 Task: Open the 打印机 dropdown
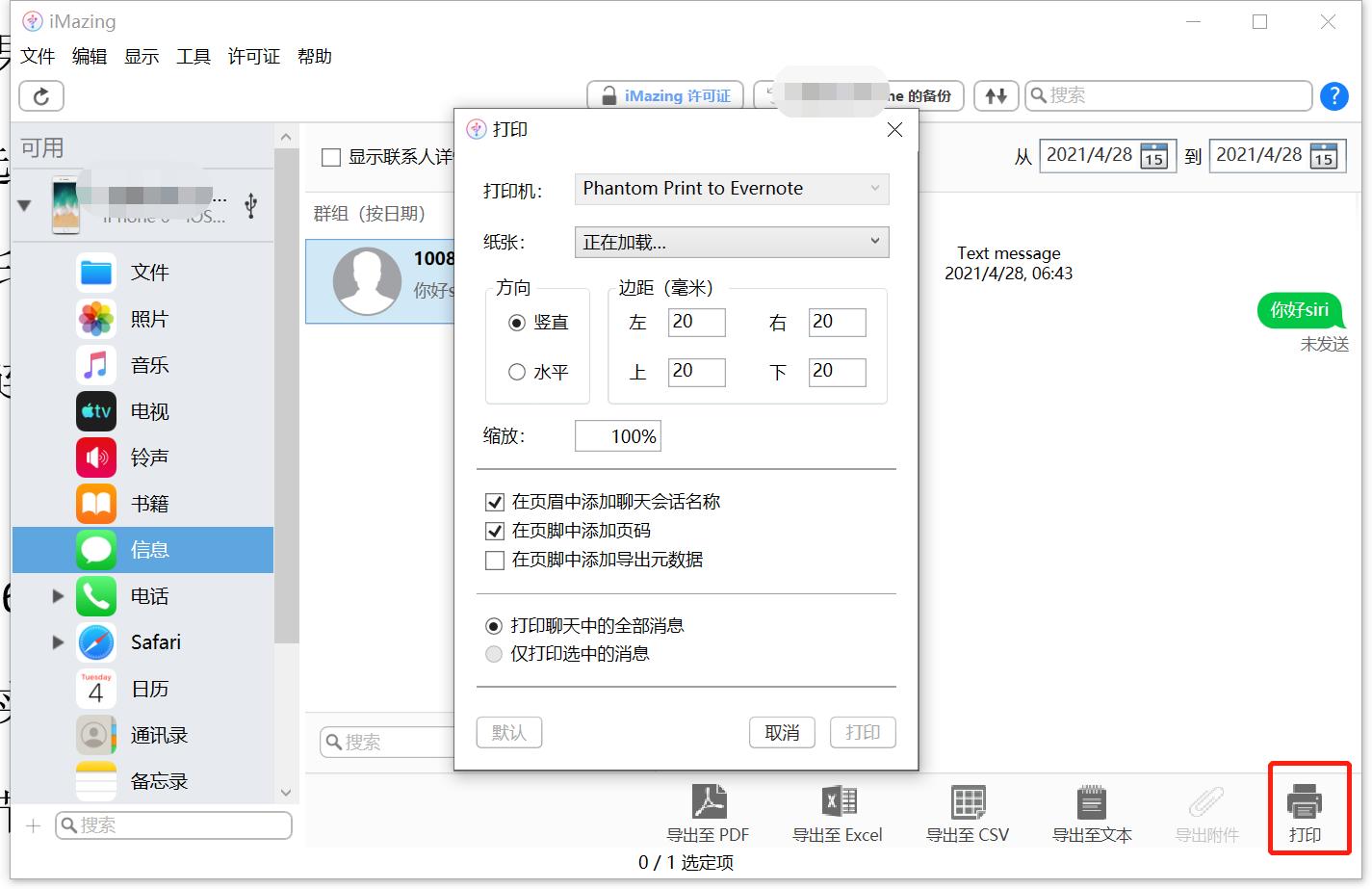tap(731, 189)
